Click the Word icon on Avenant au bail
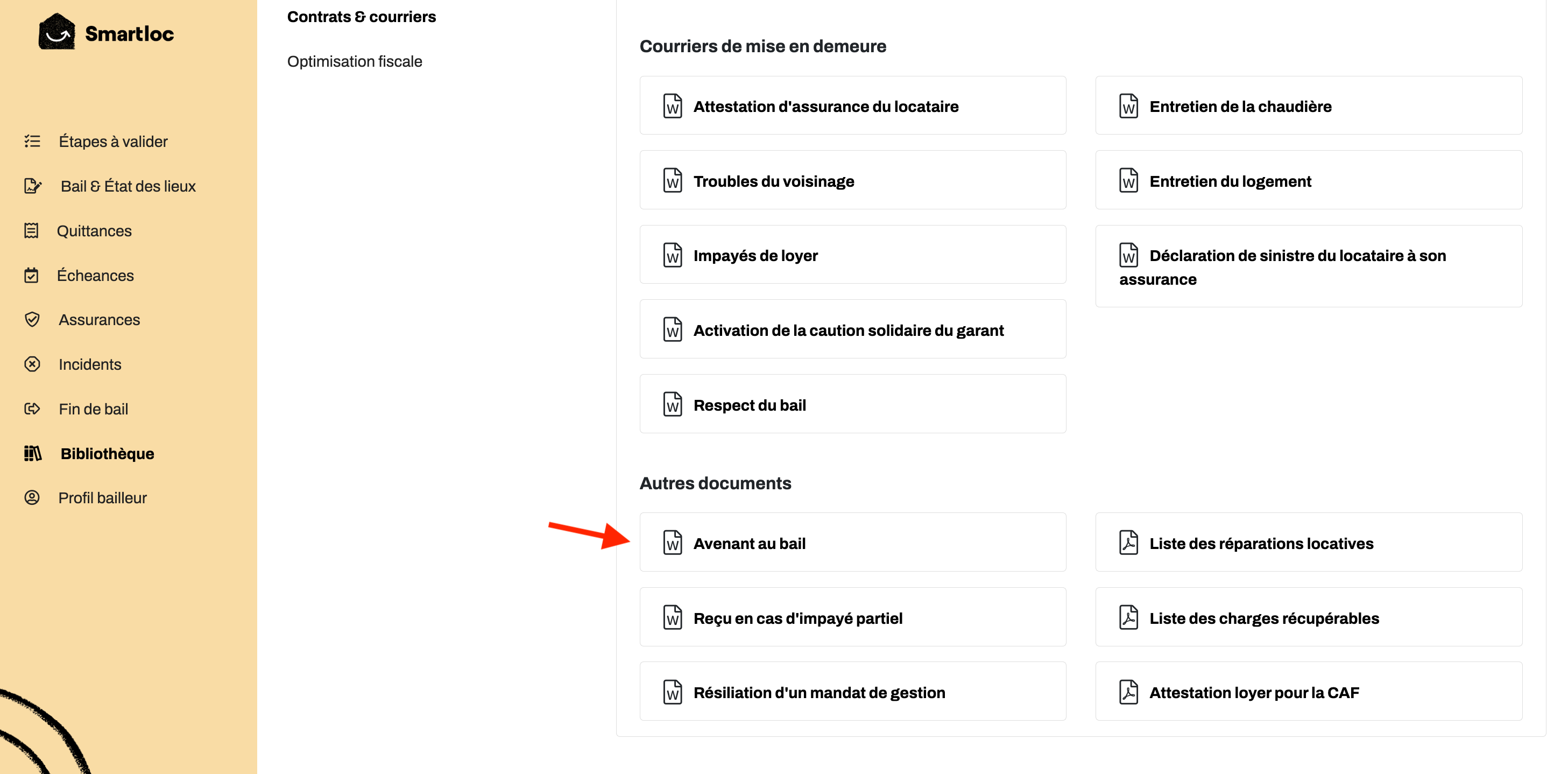 click(x=673, y=543)
